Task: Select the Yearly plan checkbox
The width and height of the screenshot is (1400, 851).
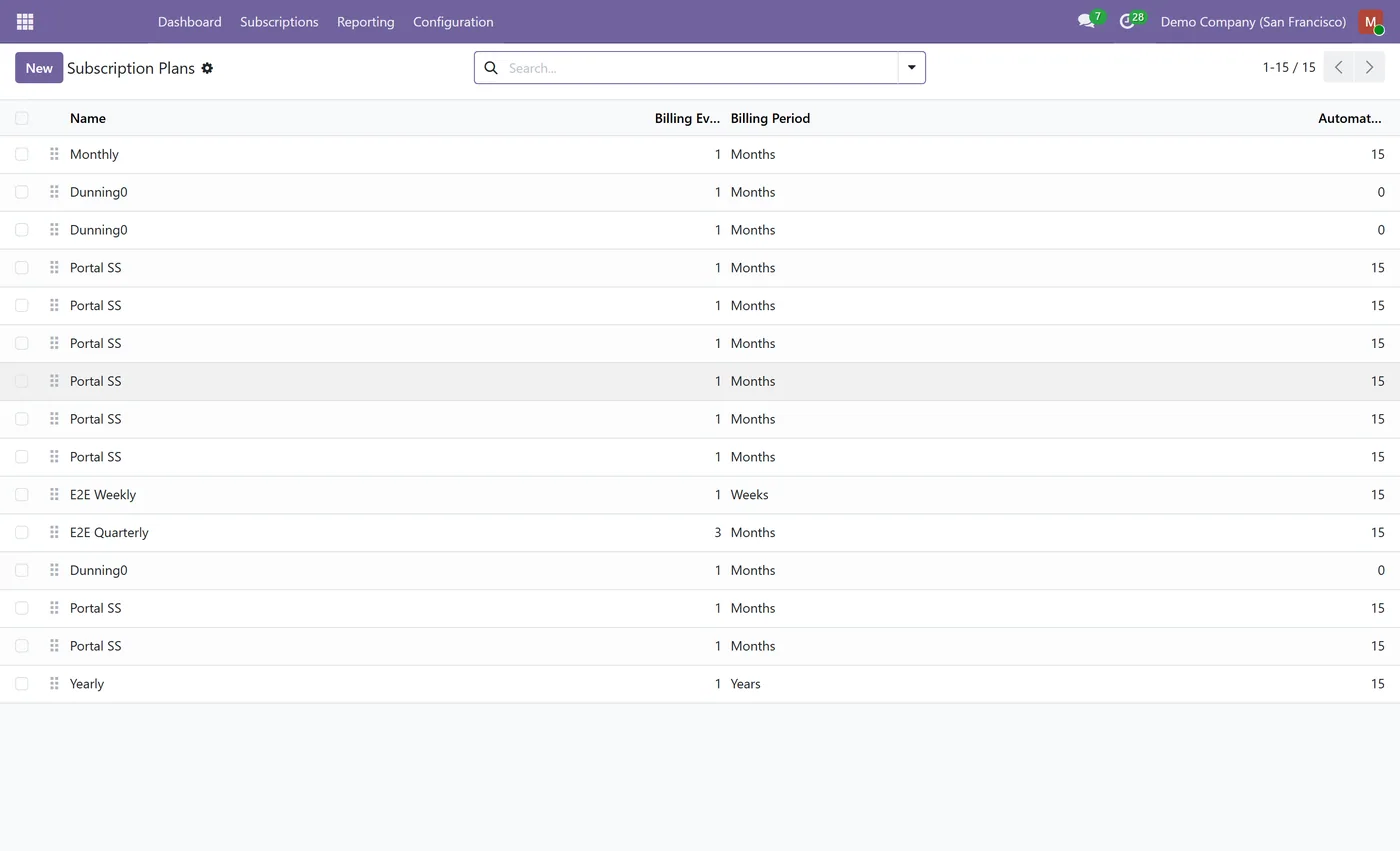Action: click(22, 684)
